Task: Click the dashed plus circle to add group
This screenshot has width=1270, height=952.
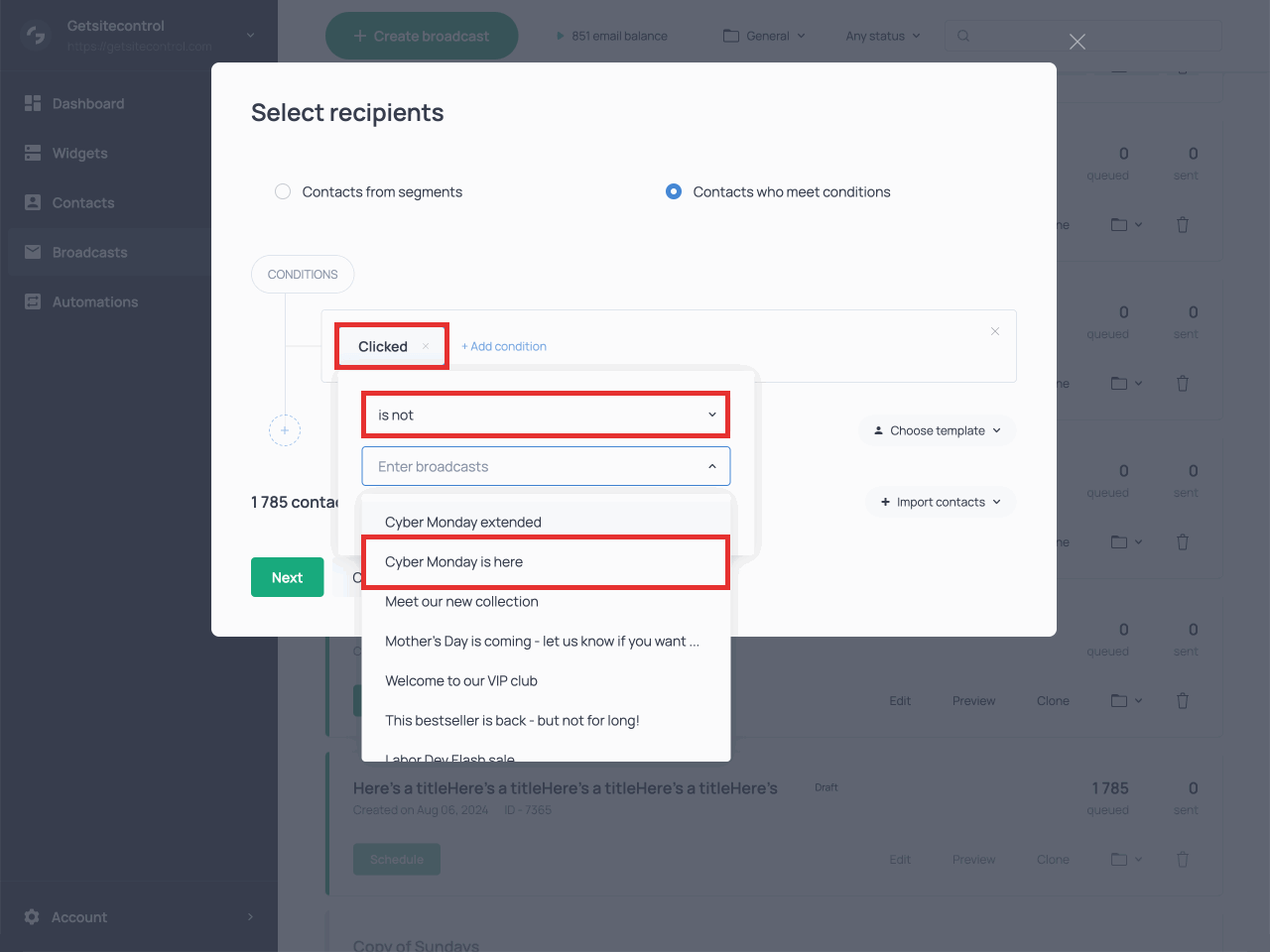Action: pyautogui.click(x=285, y=430)
